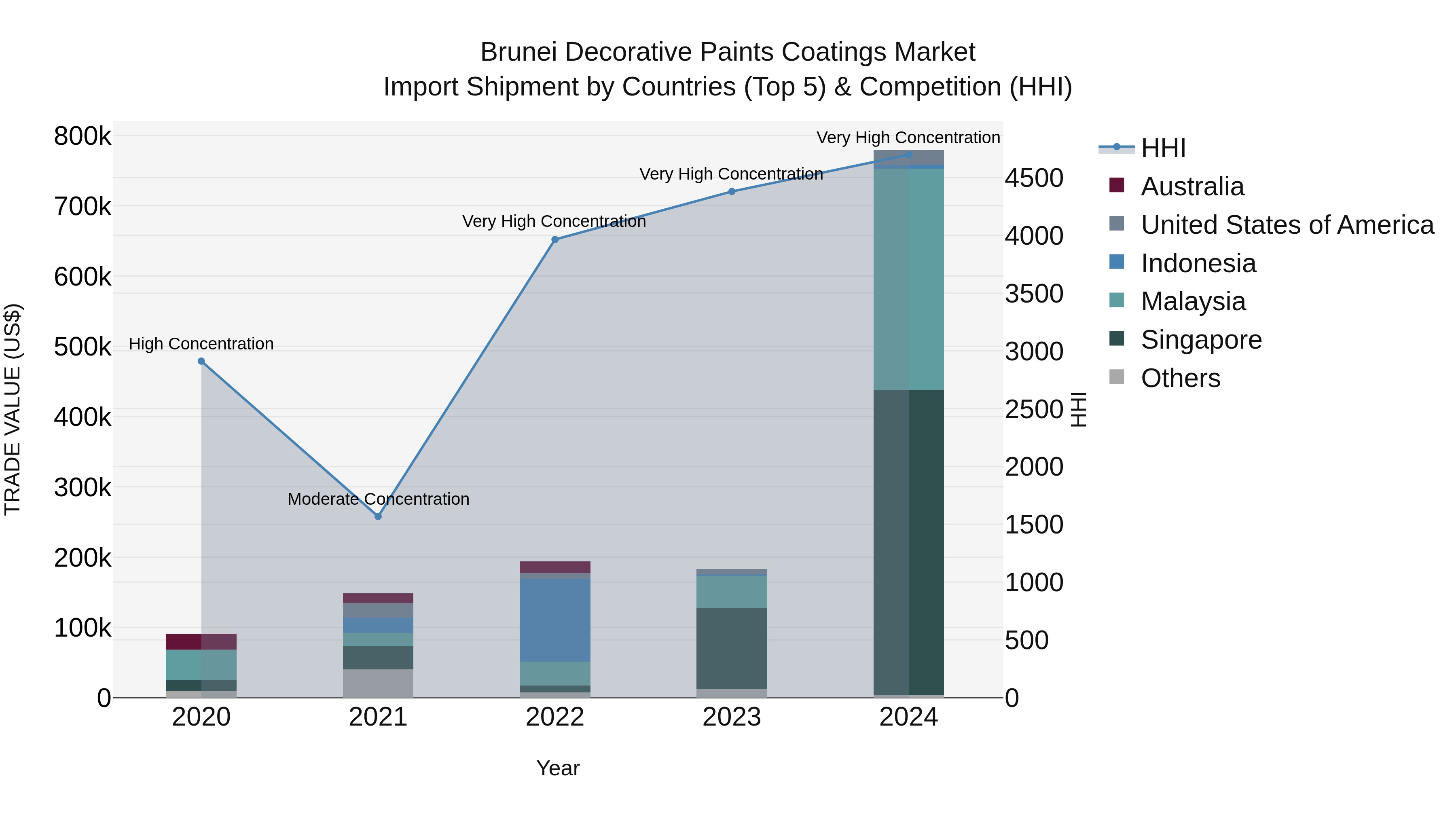Click the x-axis label 2020
Screen dimensions: 1456x819
pos(201,717)
